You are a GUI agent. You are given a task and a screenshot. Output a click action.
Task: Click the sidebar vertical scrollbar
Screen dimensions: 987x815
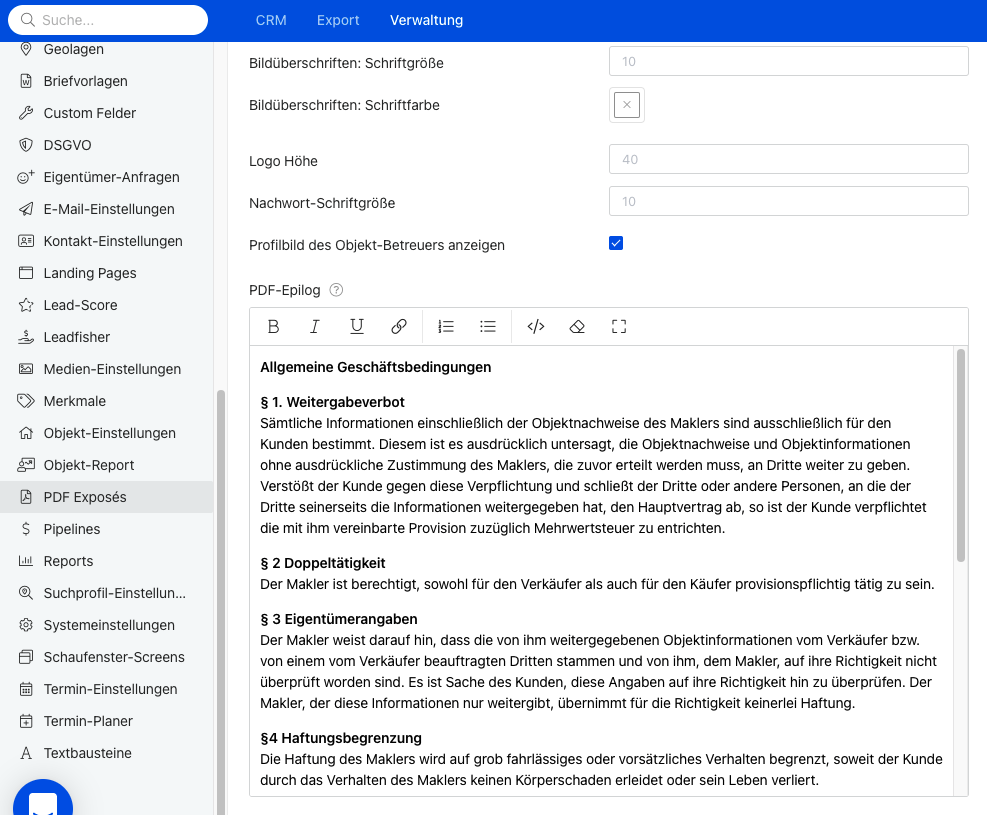221,602
